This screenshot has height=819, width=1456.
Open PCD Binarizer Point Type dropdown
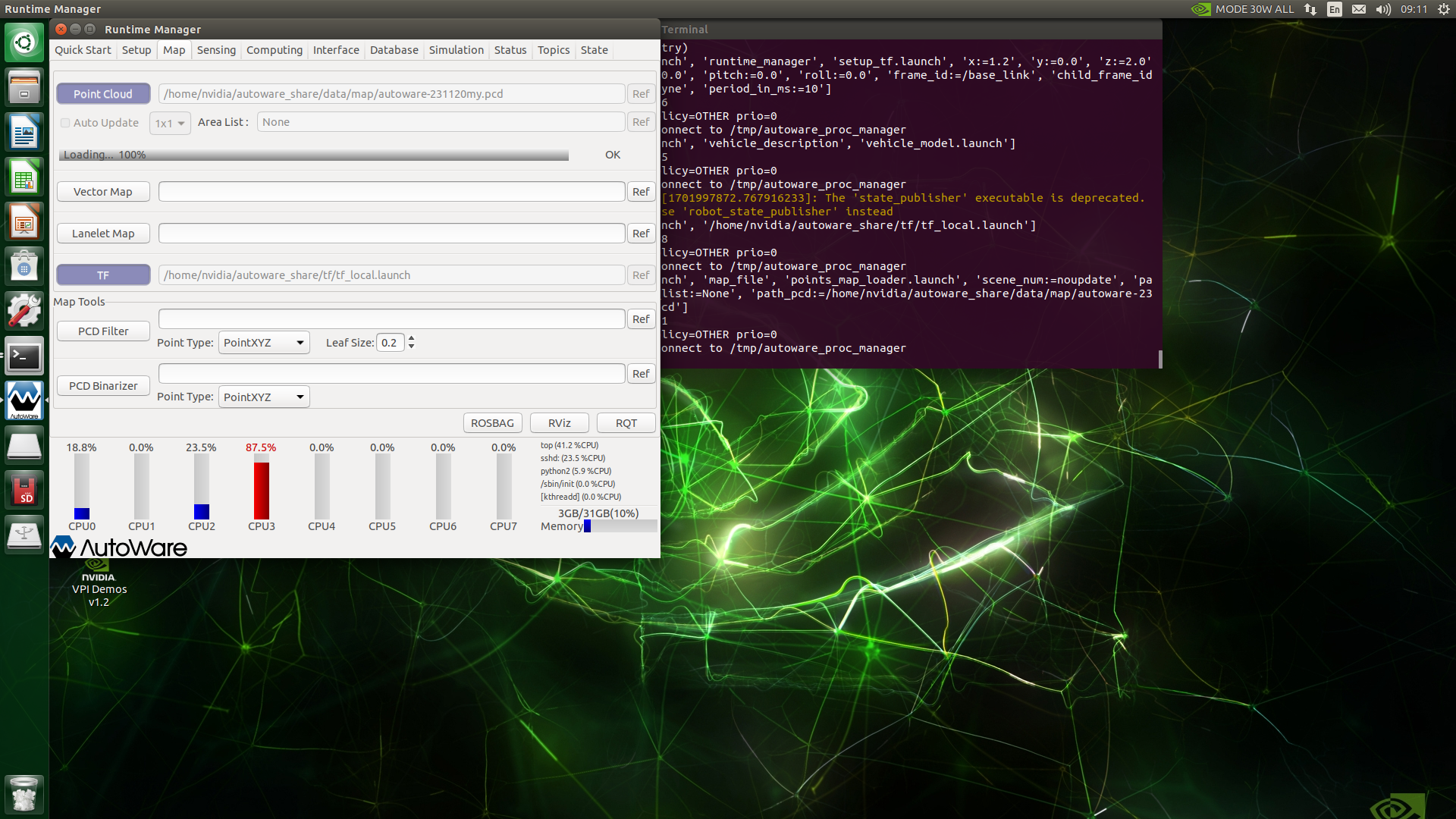tap(264, 397)
